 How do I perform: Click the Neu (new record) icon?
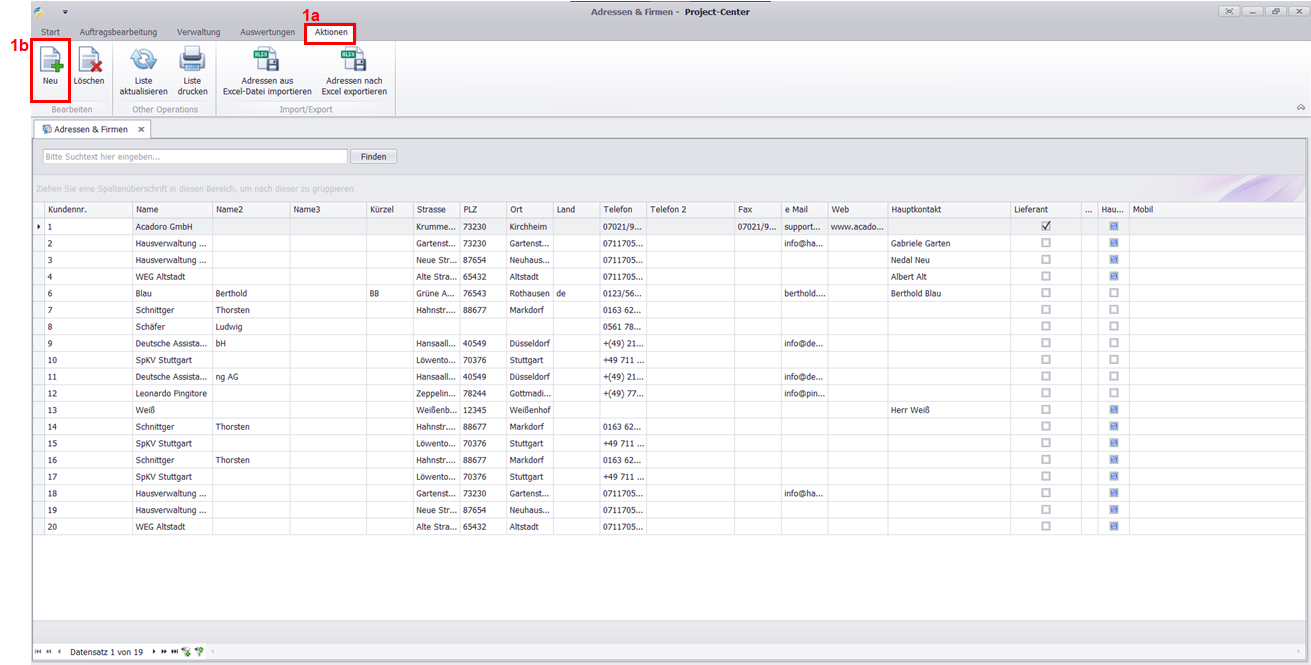coord(50,62)
